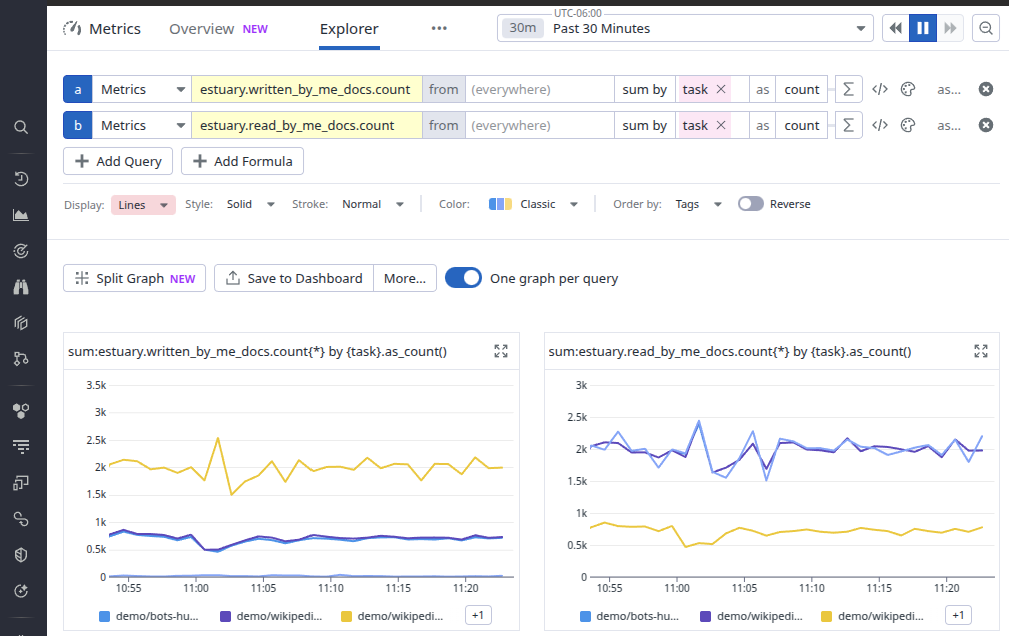The width and height of the screenshot is (1009, 636).
Task: Click the Add Formula button
Action: pyautogui.click(x=243, y=161)
